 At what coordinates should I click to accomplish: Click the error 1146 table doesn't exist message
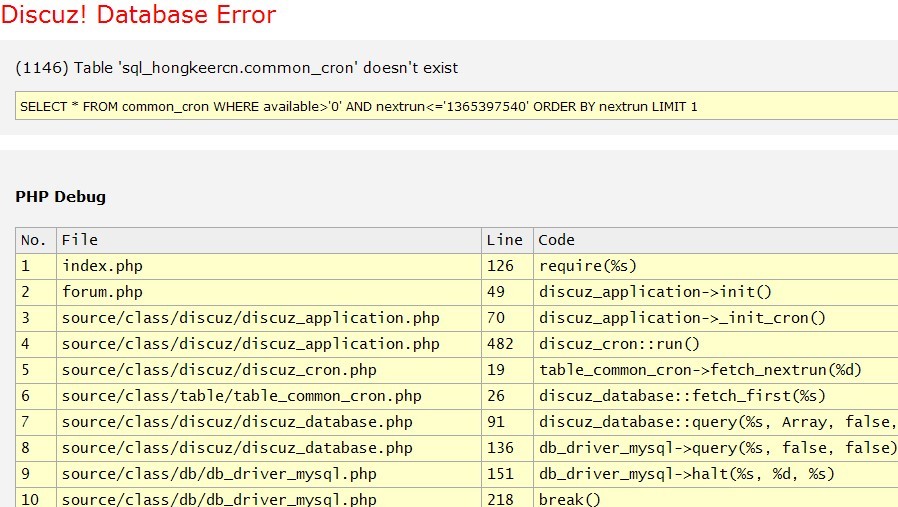237,68
